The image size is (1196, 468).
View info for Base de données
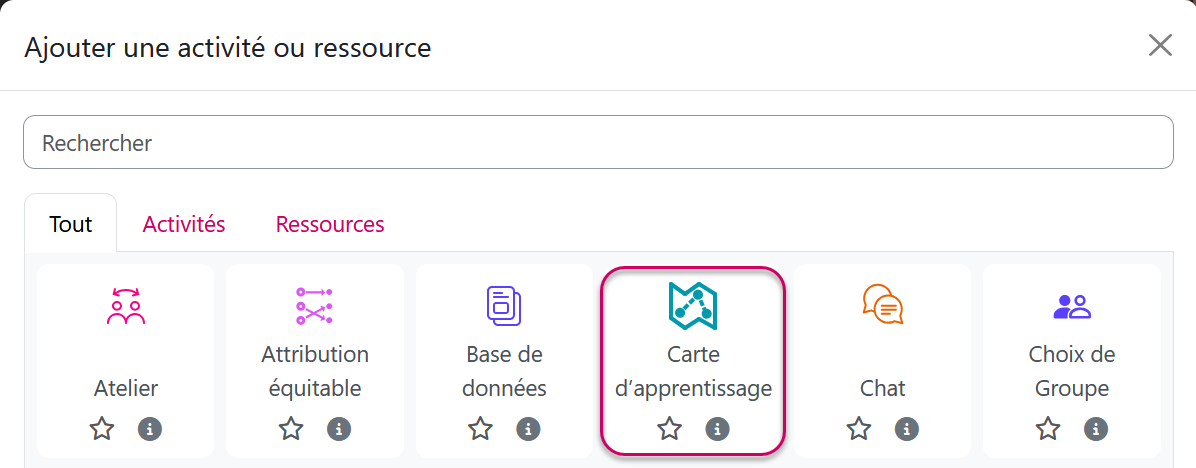(528, 429)
